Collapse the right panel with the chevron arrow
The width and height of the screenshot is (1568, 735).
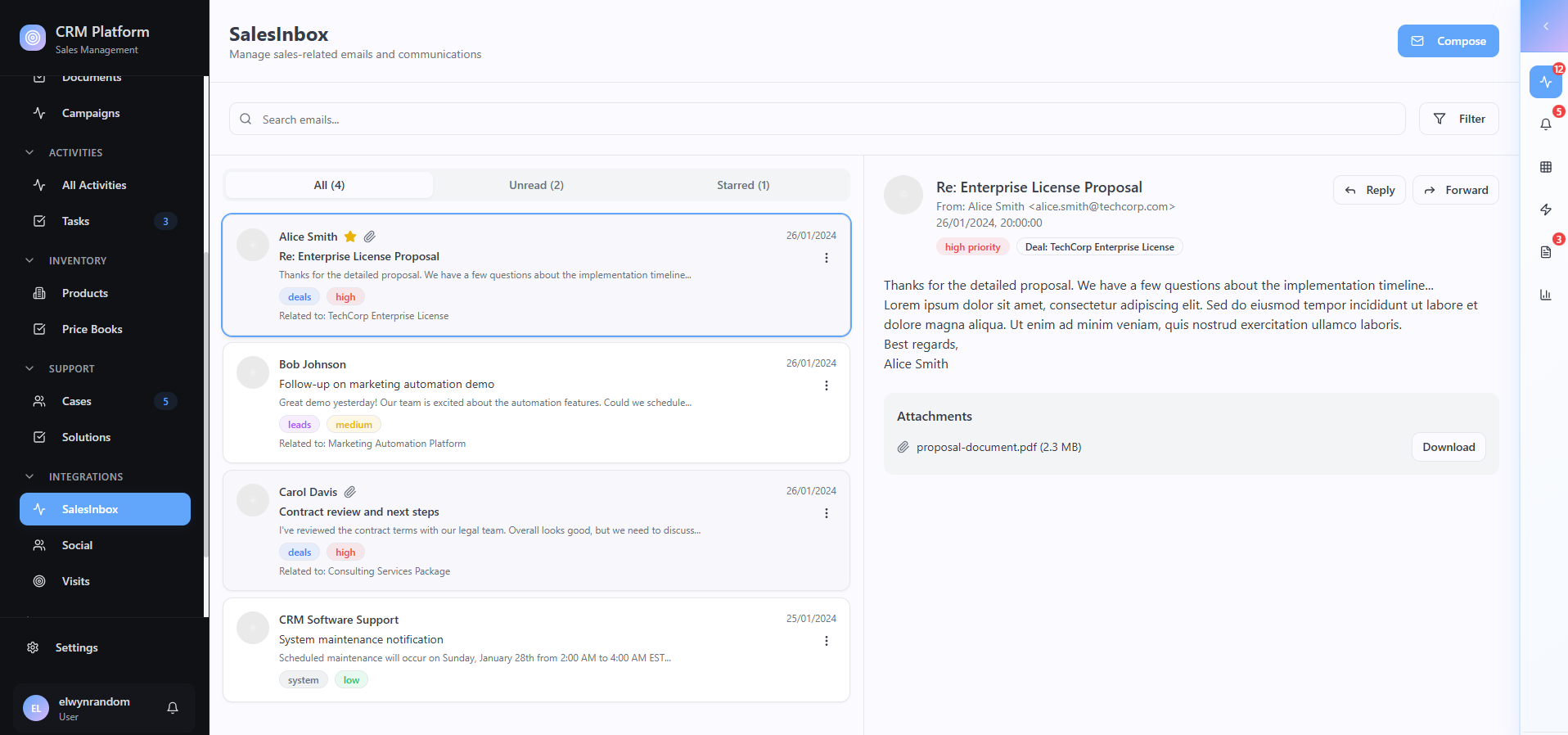pyautogui.click(x=1545, y=26)
